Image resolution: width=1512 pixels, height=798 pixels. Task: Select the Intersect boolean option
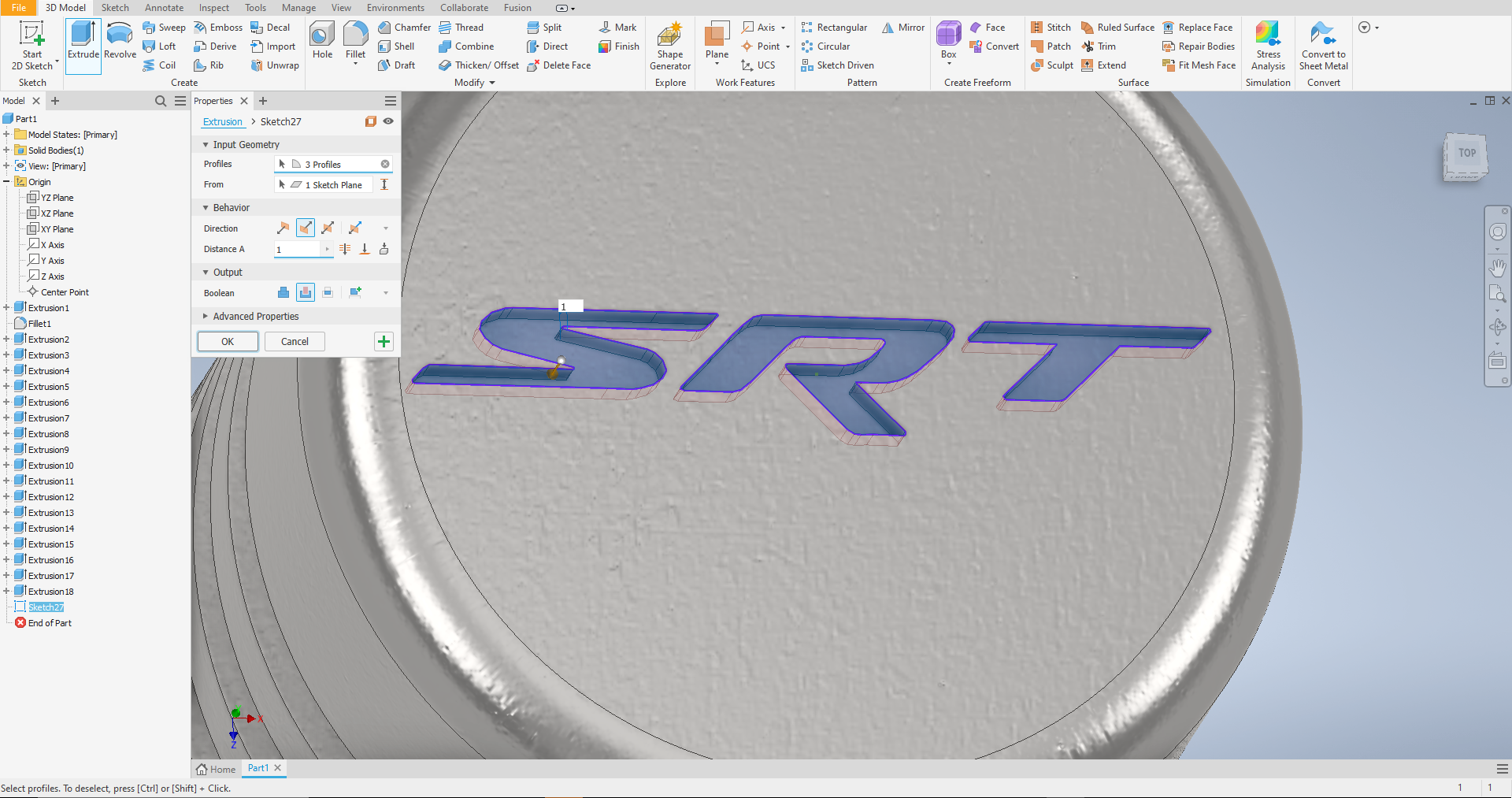click(x=328, y=292)
